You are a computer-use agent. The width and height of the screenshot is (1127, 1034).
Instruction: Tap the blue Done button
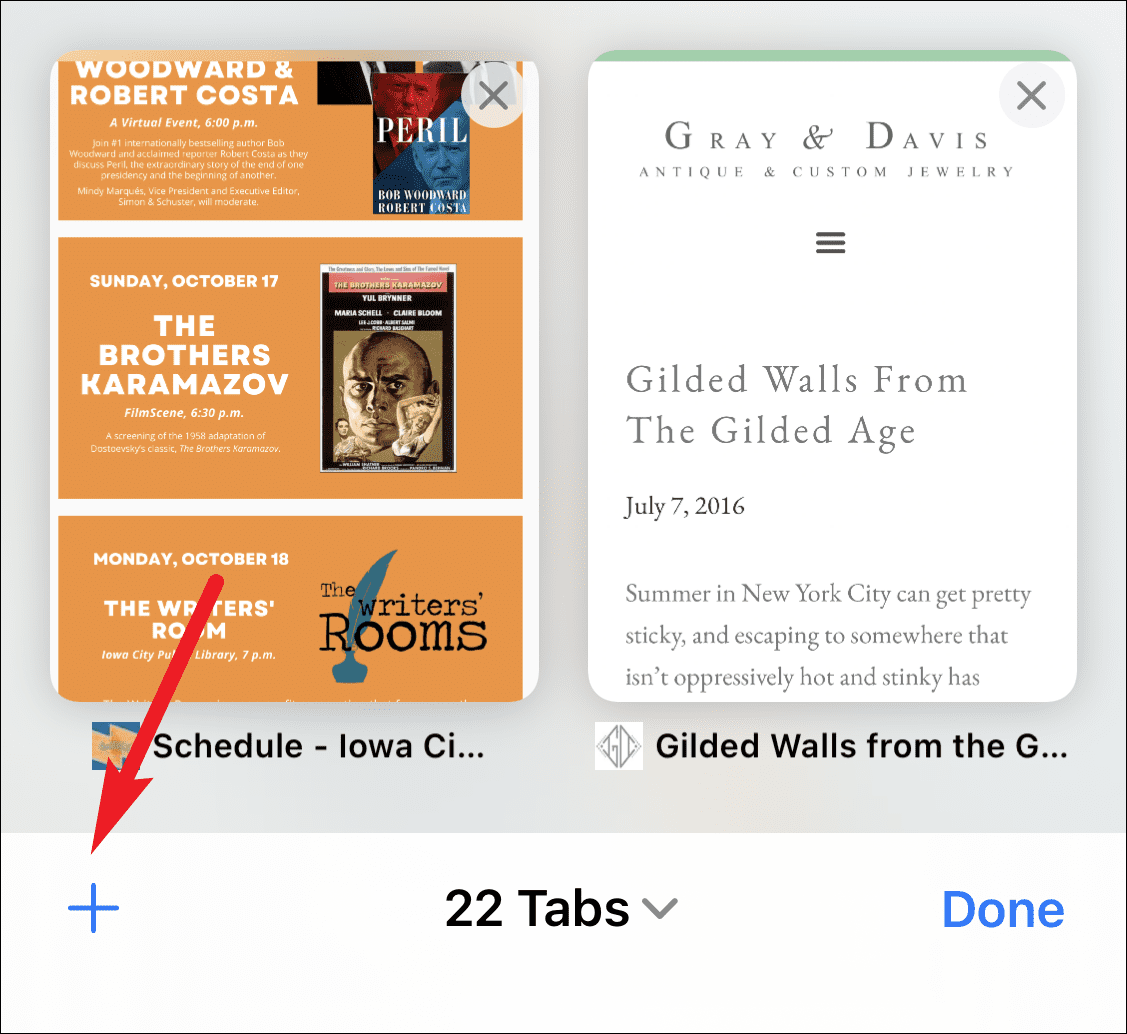(x=1003, y=910)
